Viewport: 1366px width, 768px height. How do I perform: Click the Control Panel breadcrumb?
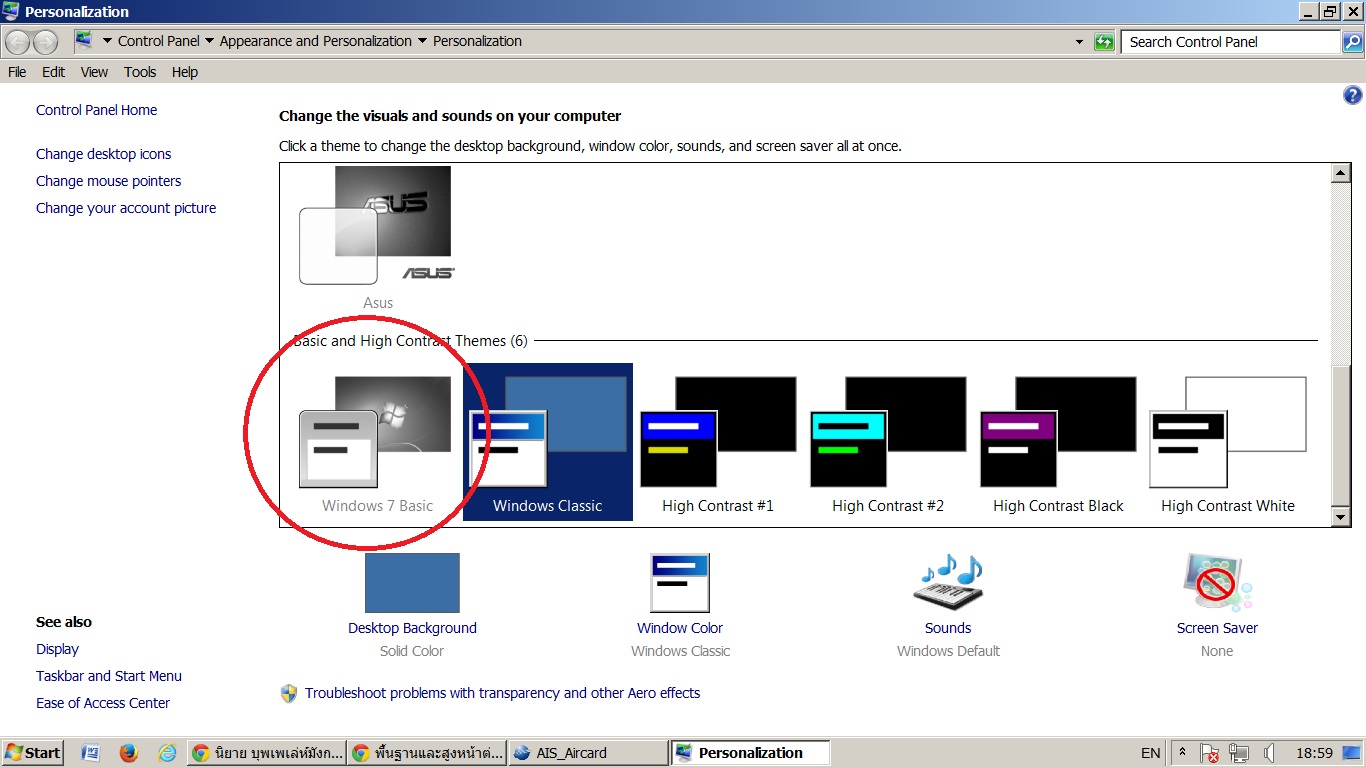[x=159, y=41]
